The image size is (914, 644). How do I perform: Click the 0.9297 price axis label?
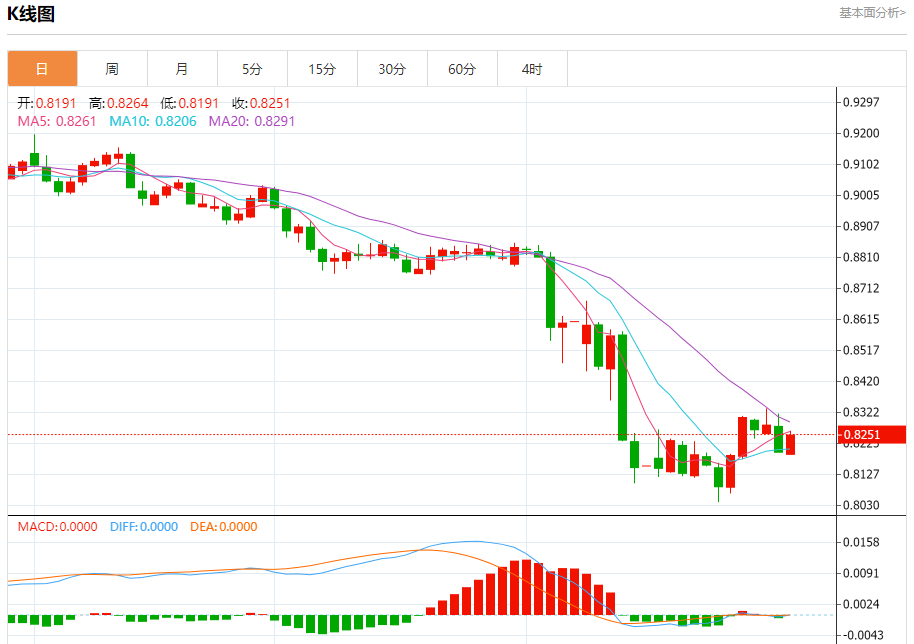tap(861, 103)
